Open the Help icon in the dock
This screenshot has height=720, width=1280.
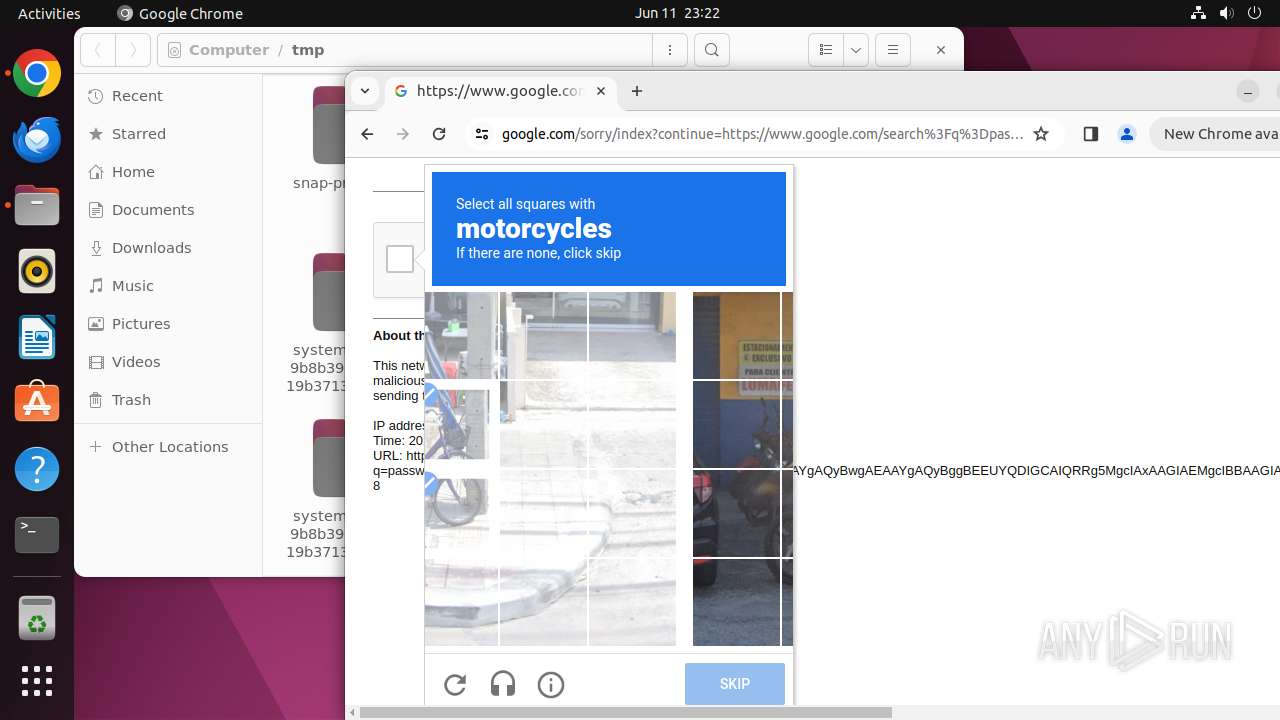[37, 469]
